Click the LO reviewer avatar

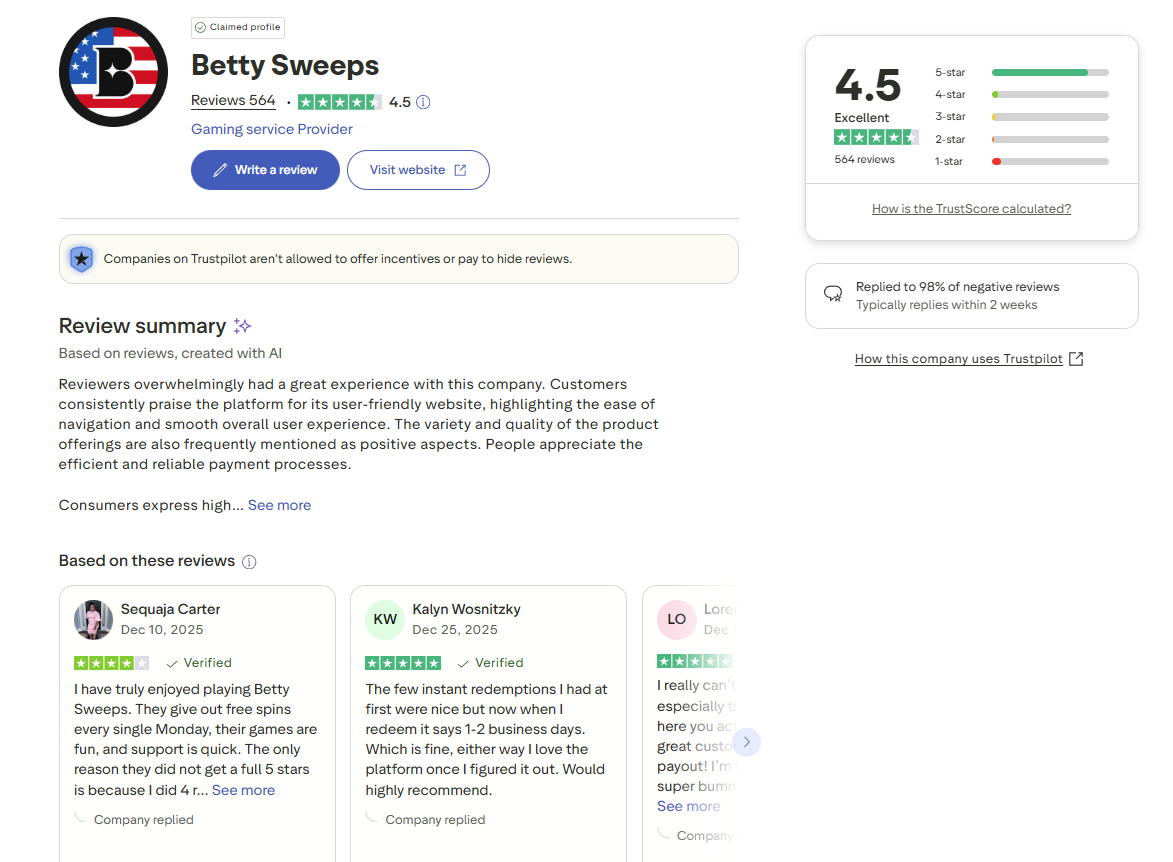click(676, 619)
